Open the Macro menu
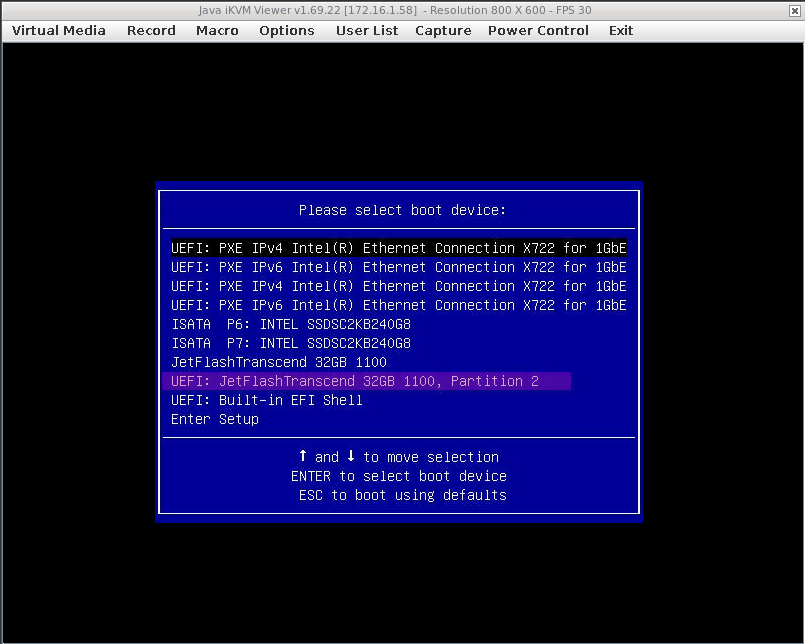Screen dimensions: 805x644 pos(217,30)
